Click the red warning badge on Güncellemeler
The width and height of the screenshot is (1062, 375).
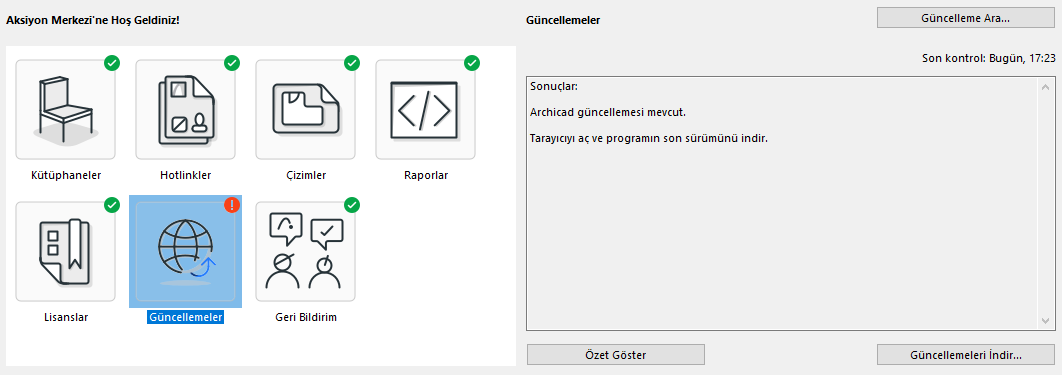coord(232,204)
